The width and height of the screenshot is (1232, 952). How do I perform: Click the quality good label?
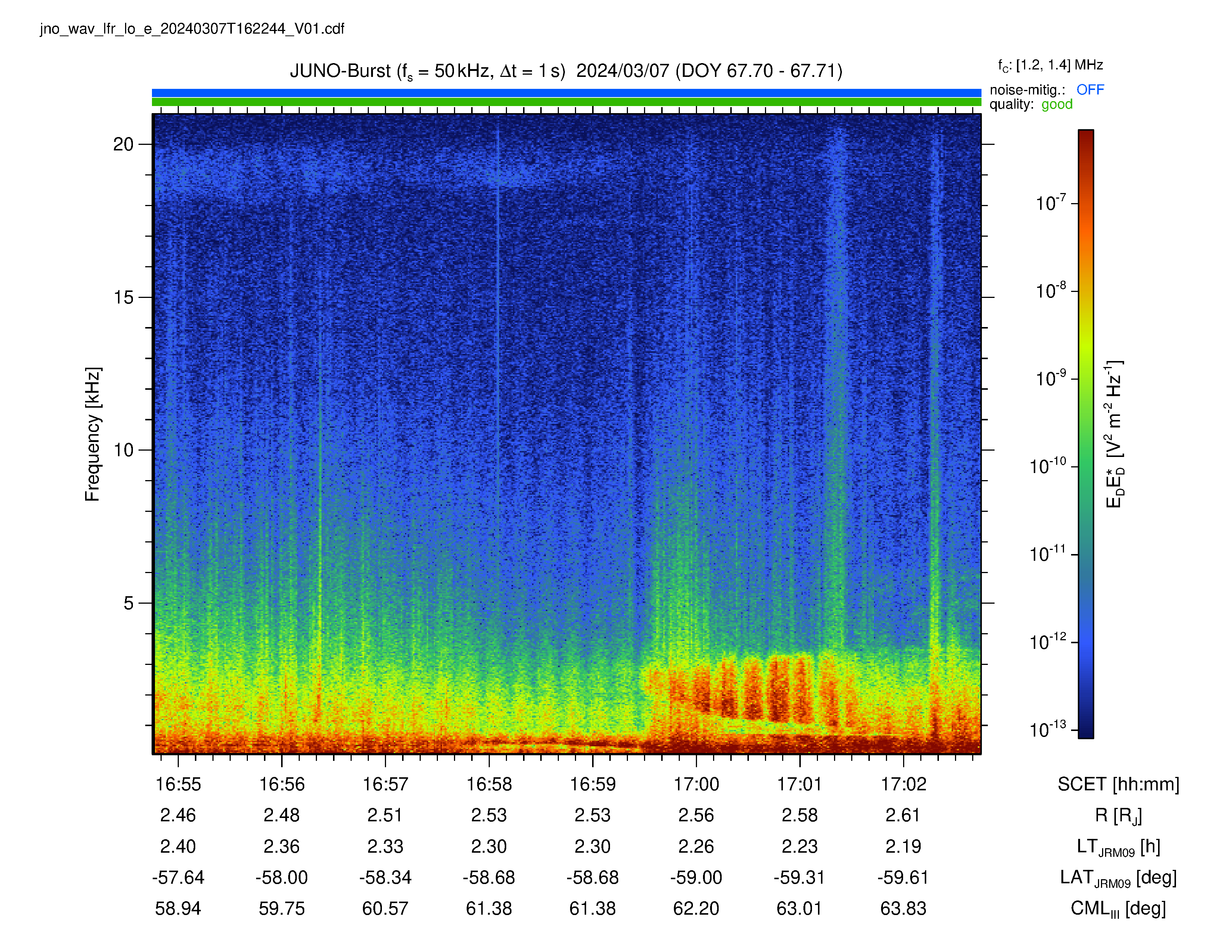point(1031,104)
